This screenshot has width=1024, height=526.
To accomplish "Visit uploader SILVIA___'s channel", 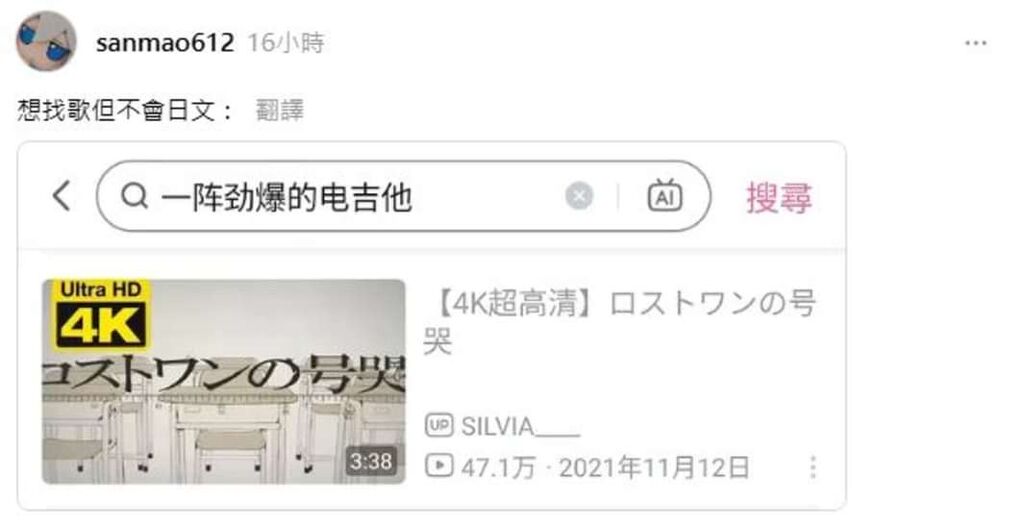I will point(520,427).
